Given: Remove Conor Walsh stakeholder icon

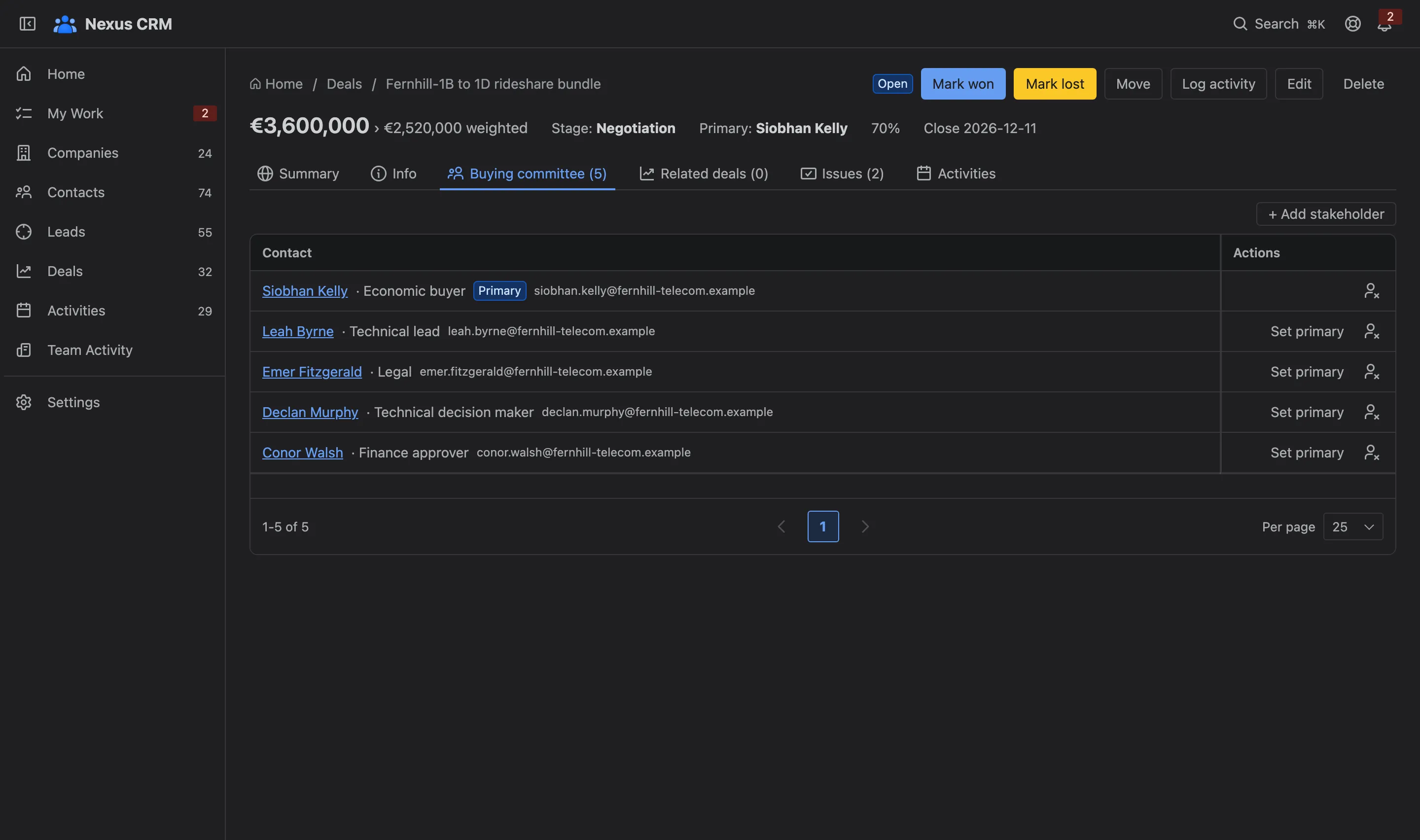Looking at the screenshot, I should [1371, 453].
